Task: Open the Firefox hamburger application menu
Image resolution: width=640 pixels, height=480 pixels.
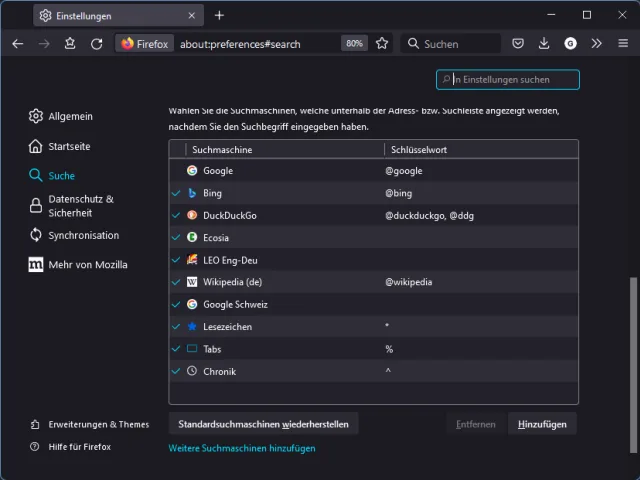Action: pyautogui.click(x=622, y=43)
